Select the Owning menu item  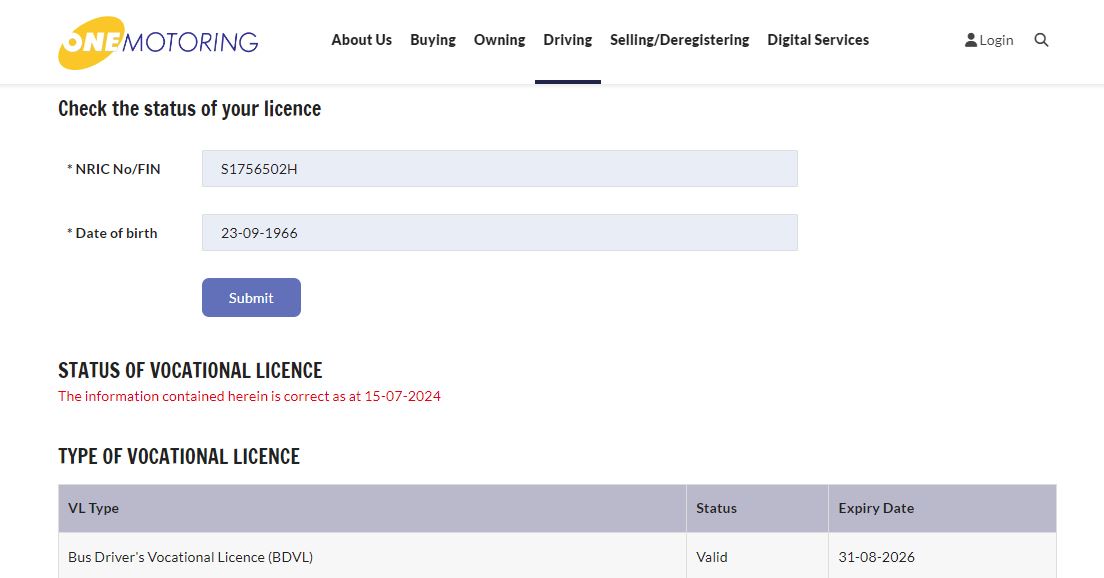pyautogui.click(x=499, y=40)
